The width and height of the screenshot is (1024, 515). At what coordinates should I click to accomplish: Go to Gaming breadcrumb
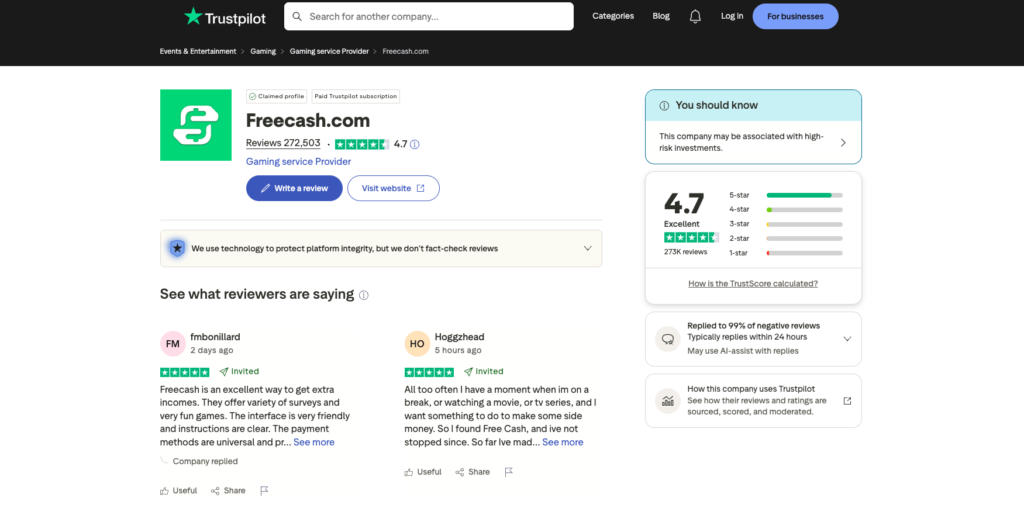coord(263,52)
